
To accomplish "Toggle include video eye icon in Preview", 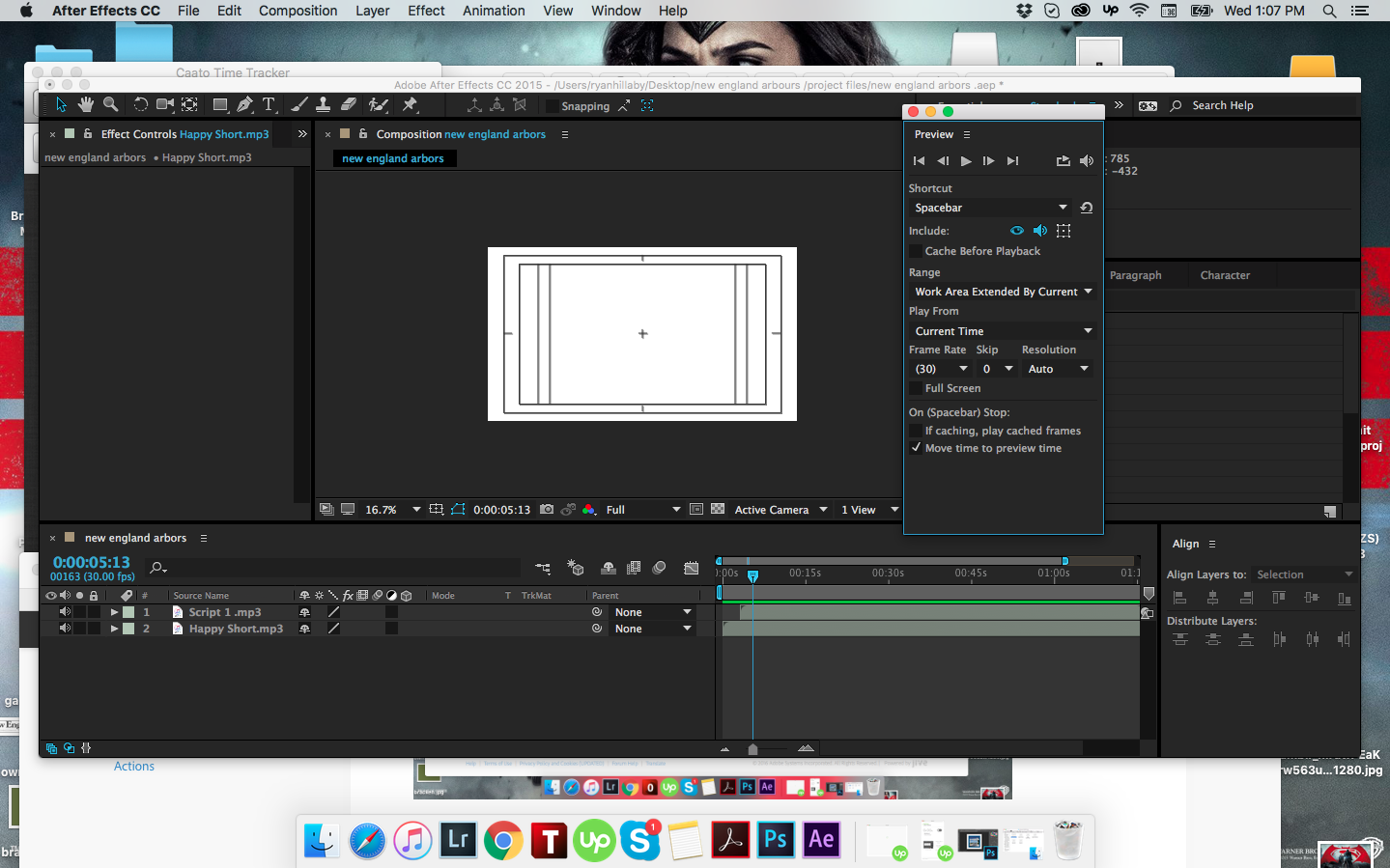I will pyautogui.click(x=1017, y=231).
